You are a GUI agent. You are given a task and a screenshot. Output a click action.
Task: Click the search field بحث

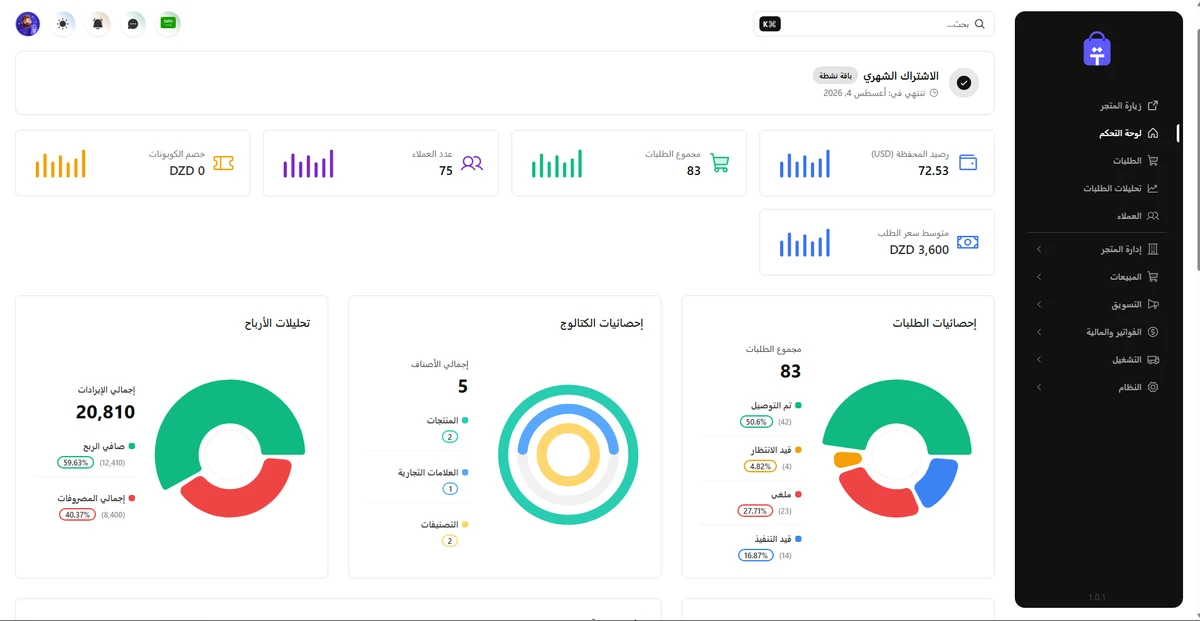pyautogui.click(x=875, y=24)
